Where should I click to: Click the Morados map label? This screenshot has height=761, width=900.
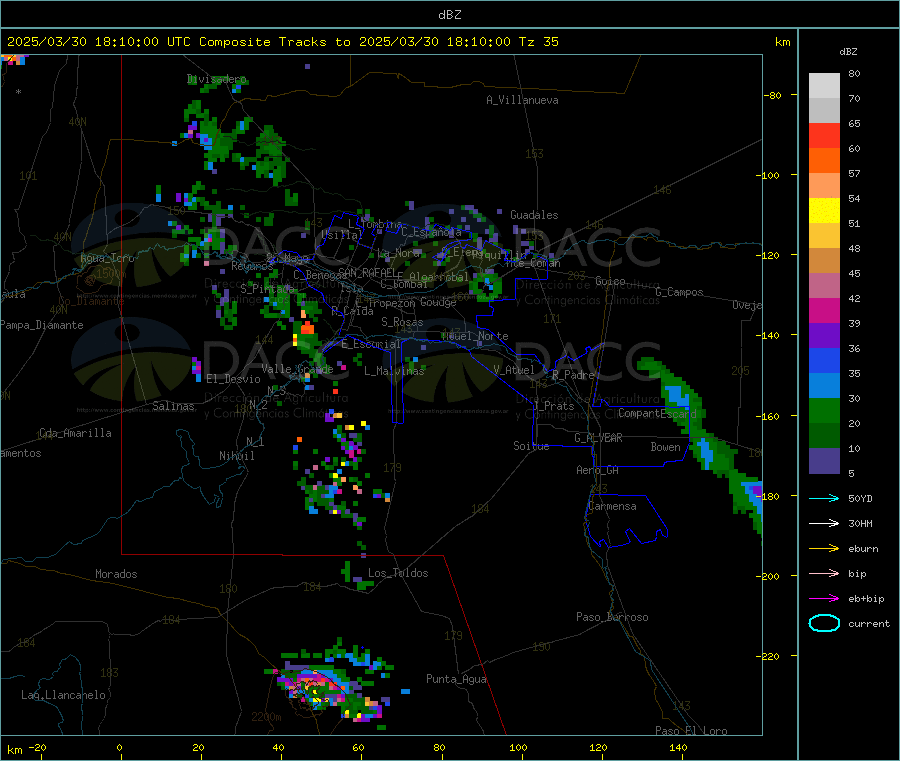pos(116,574)
